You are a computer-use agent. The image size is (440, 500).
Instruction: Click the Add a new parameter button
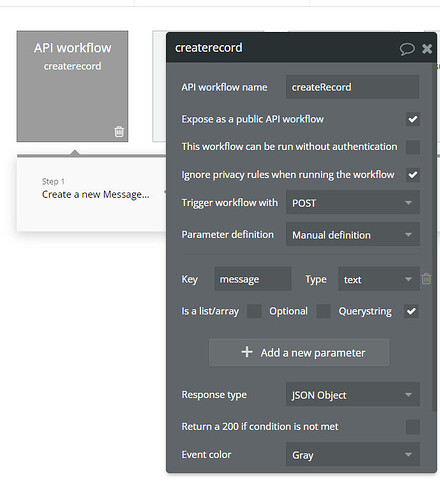click(299, 352)
